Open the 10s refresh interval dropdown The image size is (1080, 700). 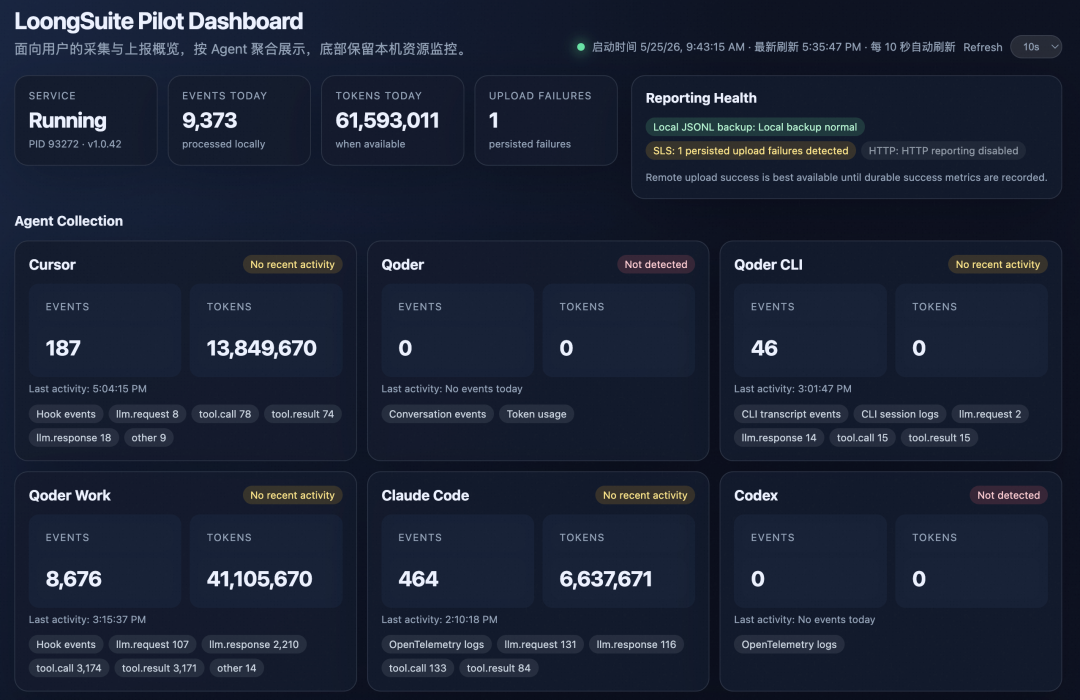(1035, 47)
